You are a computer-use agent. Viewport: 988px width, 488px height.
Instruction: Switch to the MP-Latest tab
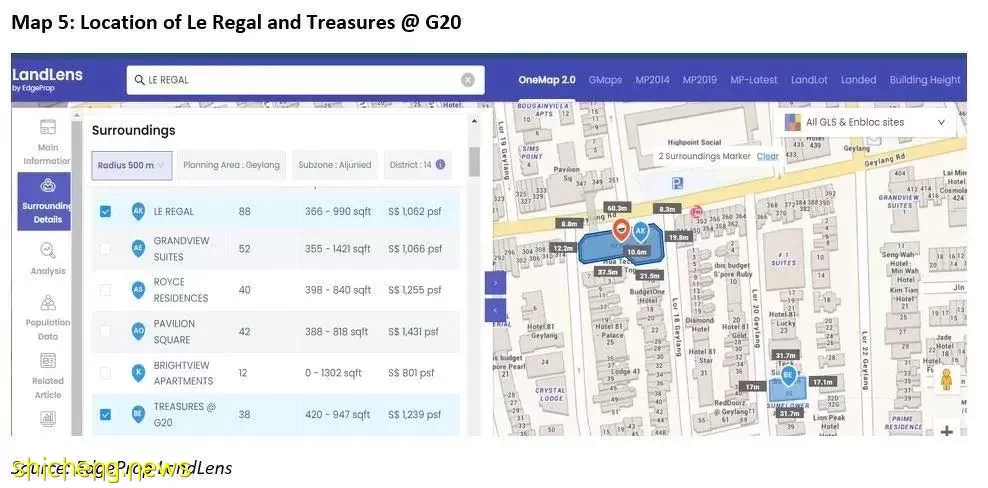[x=754, y=80]
